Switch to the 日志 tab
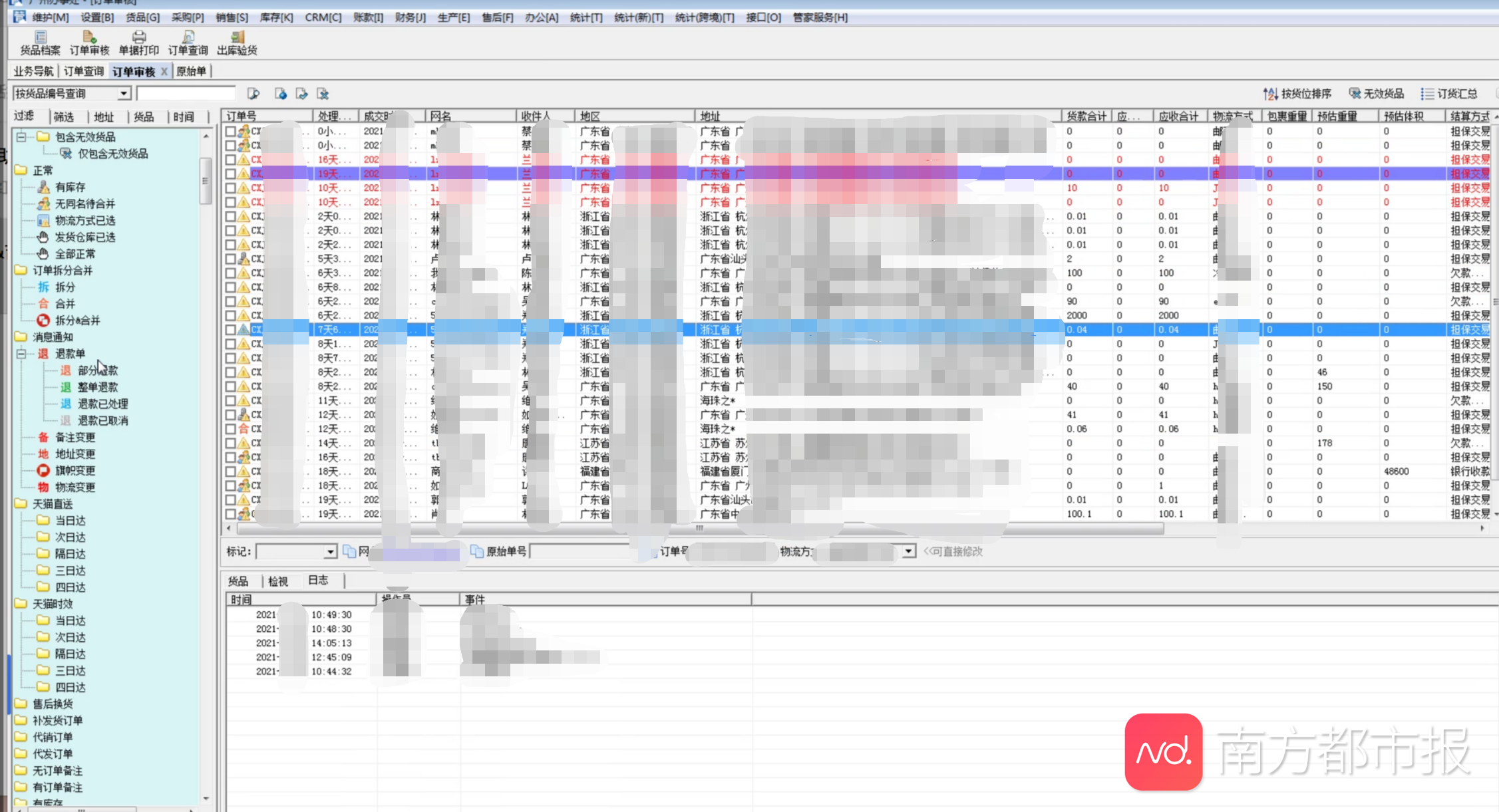The image size is (1499, 812). [x=318, y=581]
